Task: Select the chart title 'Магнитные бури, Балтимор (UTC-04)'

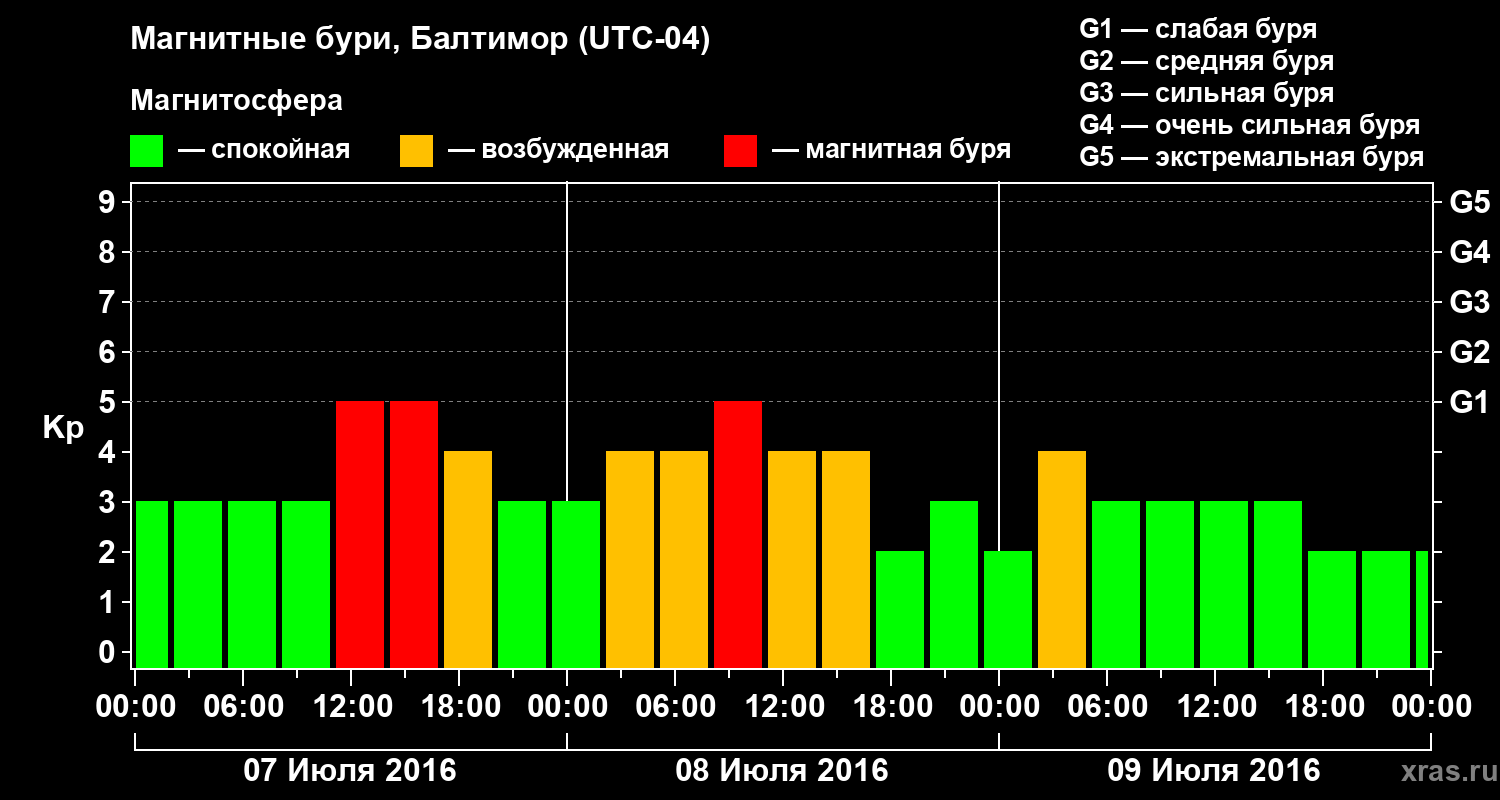Action: point(420,41)
